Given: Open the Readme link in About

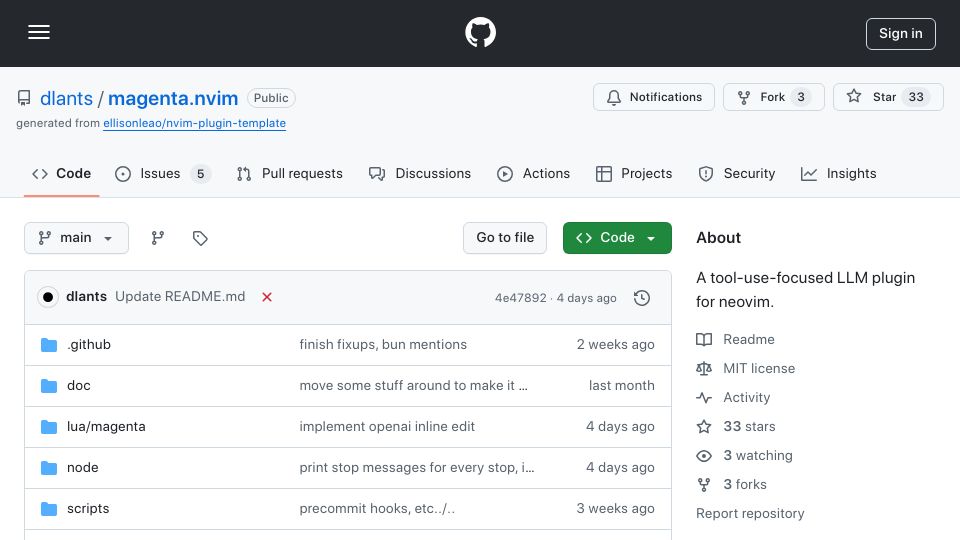Looking at the screenshot, I should click(748, 339).
